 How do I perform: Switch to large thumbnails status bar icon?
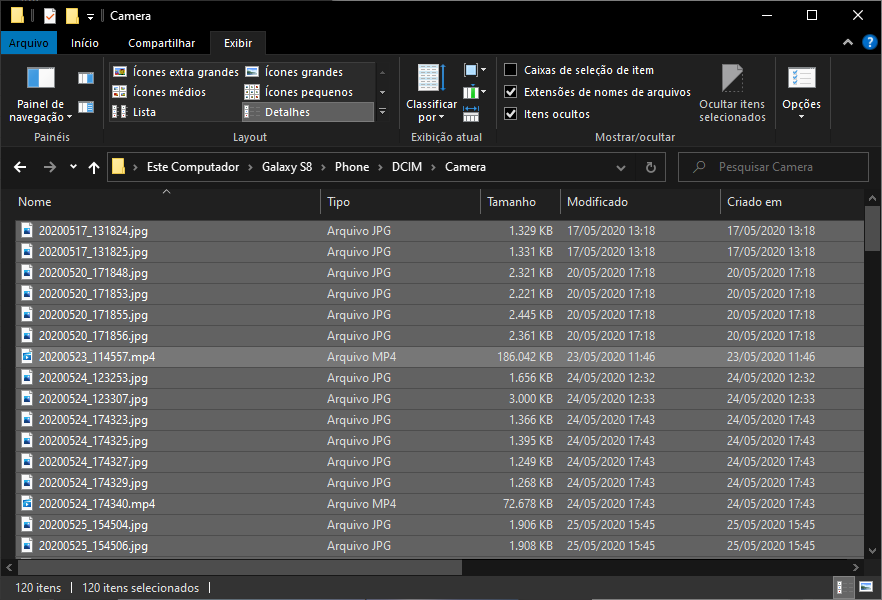(x=866, y=588)
